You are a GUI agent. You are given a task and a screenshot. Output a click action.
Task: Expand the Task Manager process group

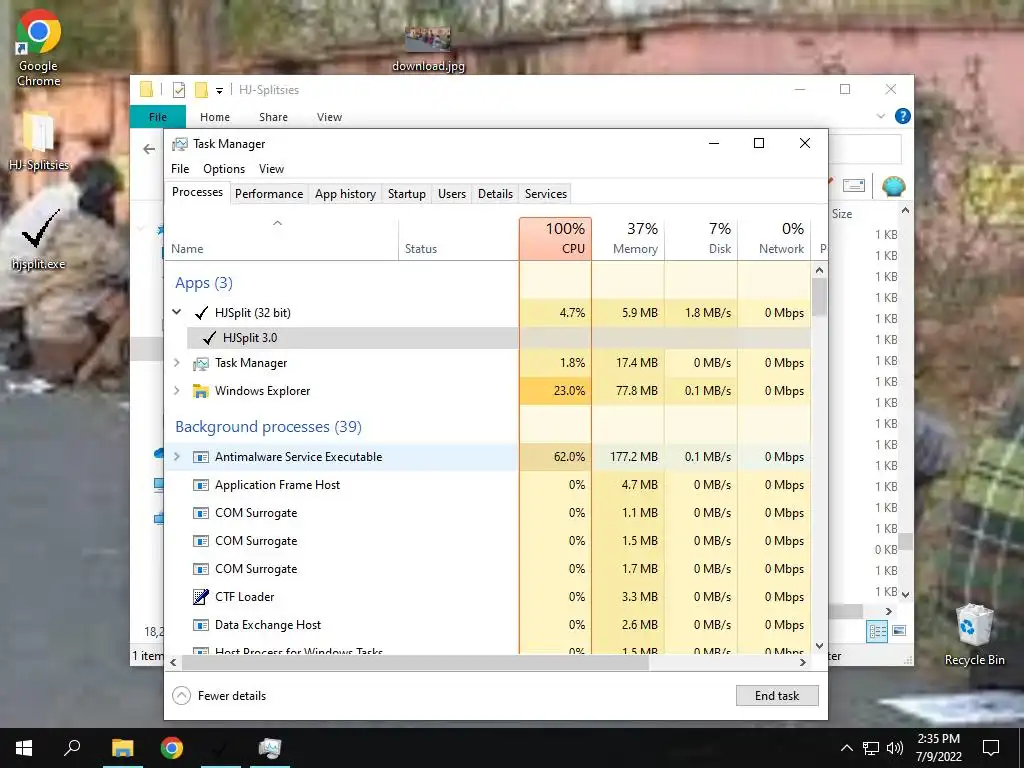click(176, 362)
